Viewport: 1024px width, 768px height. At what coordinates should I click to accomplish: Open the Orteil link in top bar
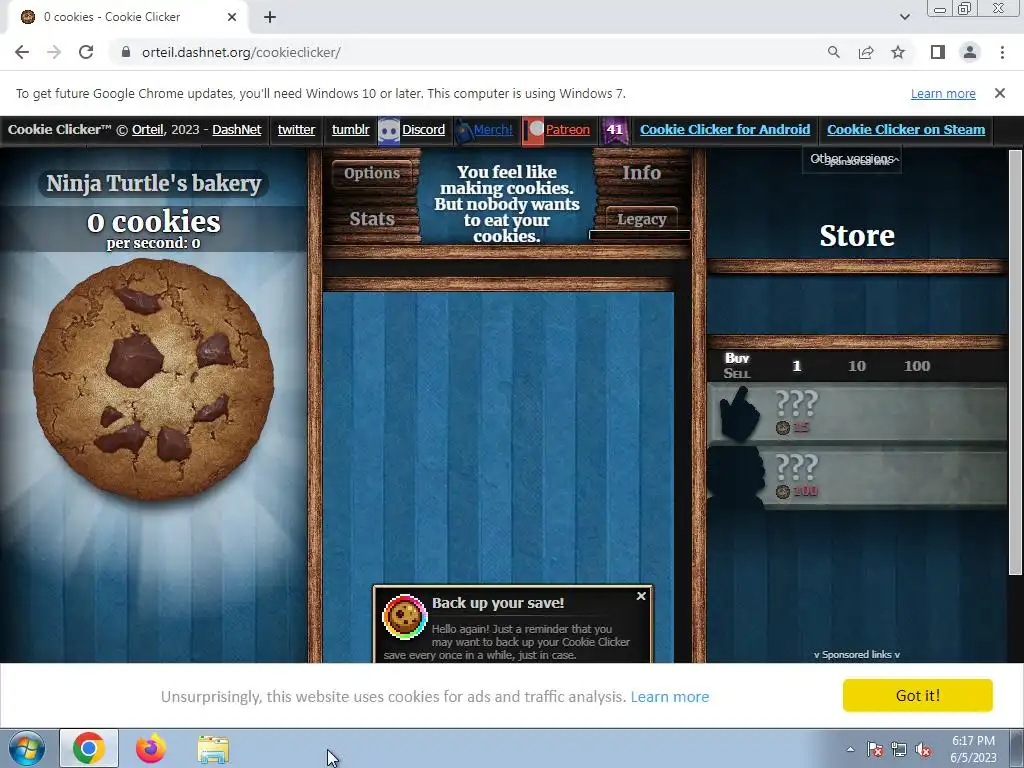click(x=148, y=129)
